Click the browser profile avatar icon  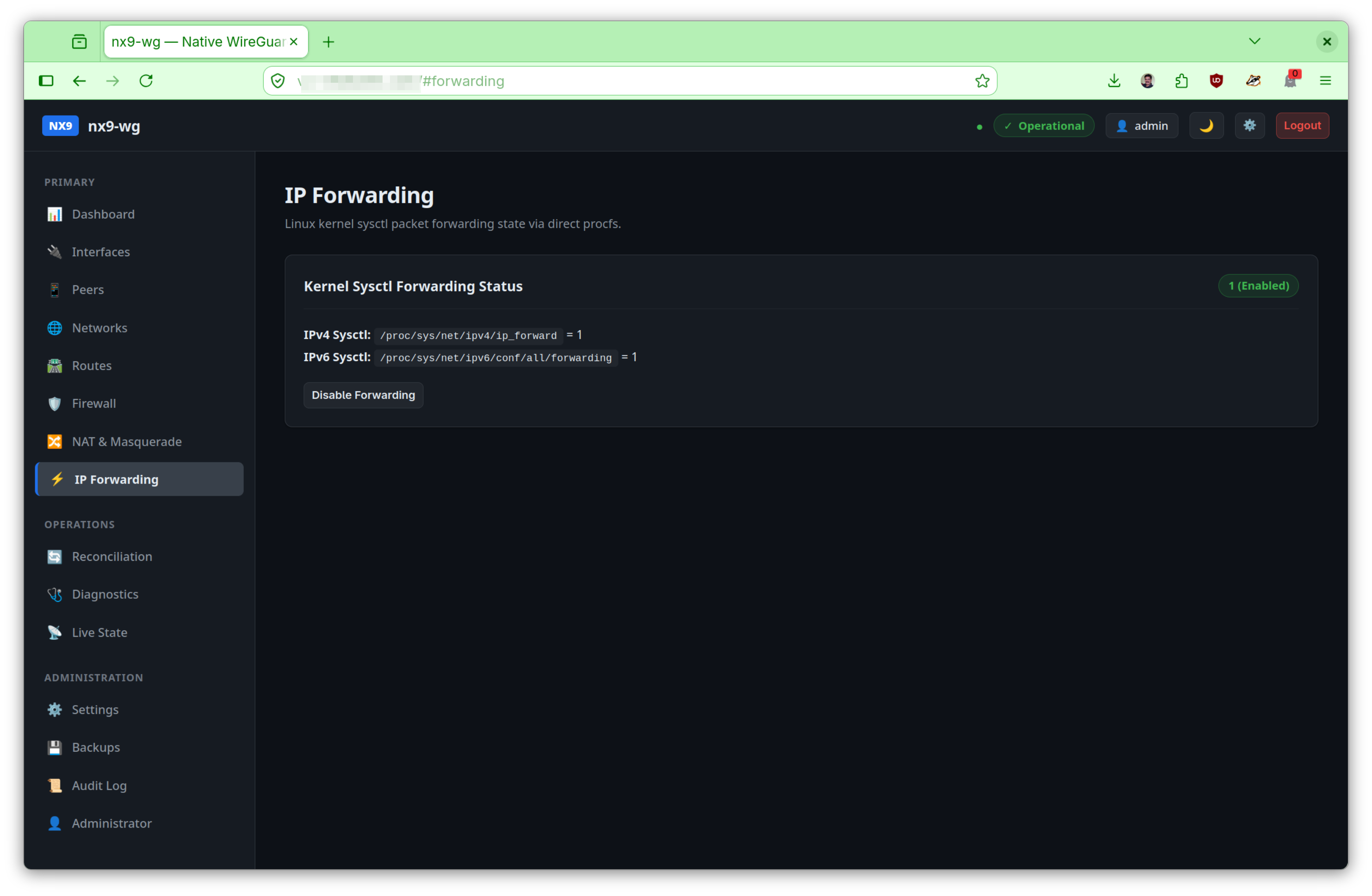1148,80
